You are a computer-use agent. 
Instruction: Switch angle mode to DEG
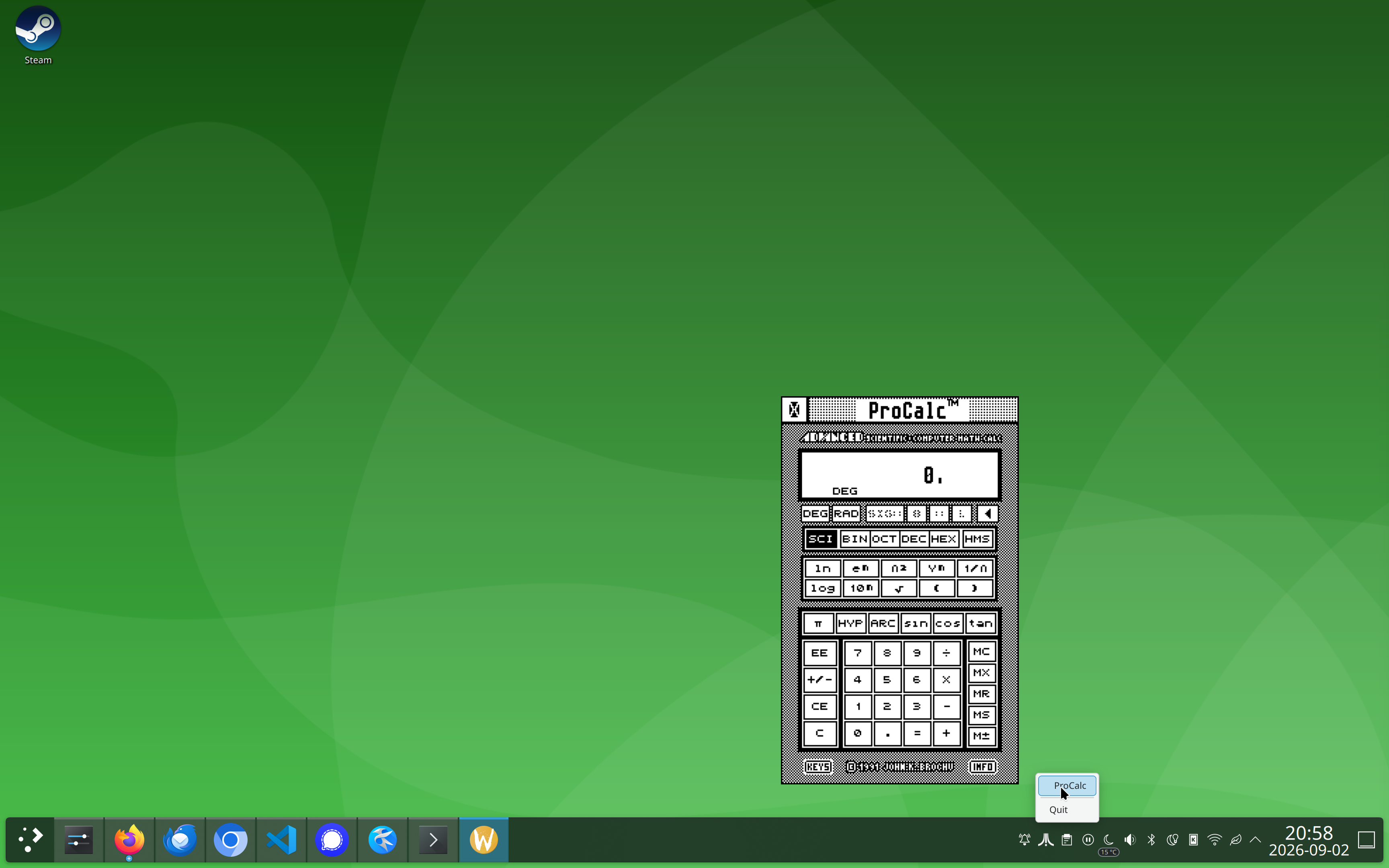815,513
